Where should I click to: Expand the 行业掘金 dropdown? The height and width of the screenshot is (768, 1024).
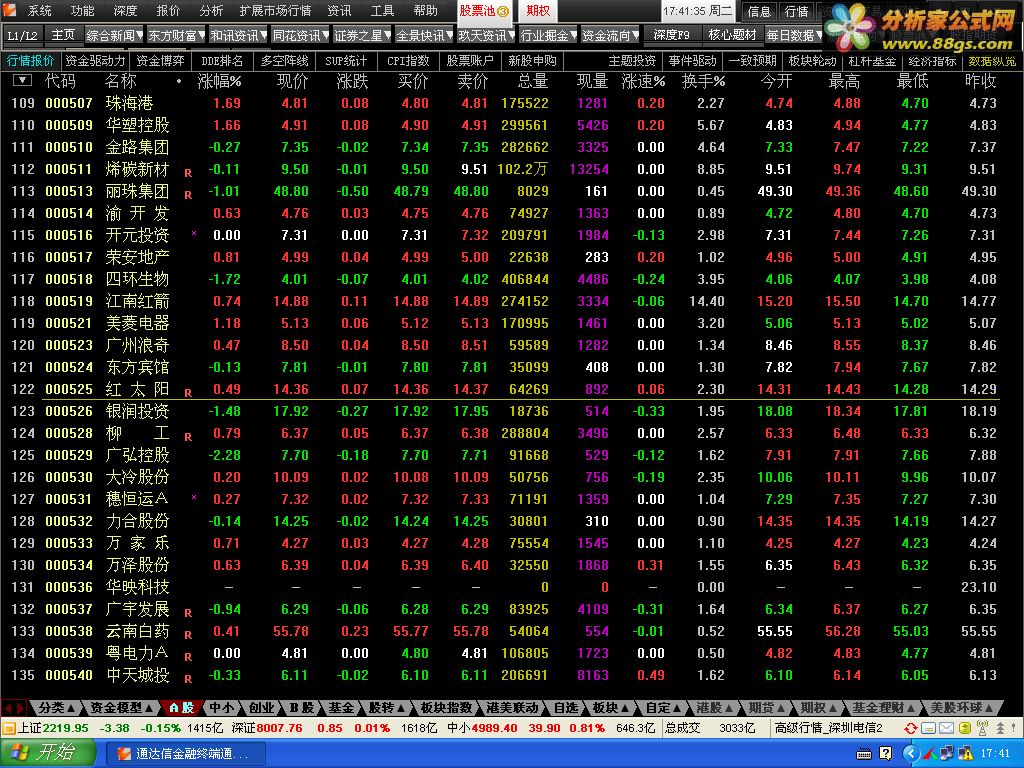point(573,35)
